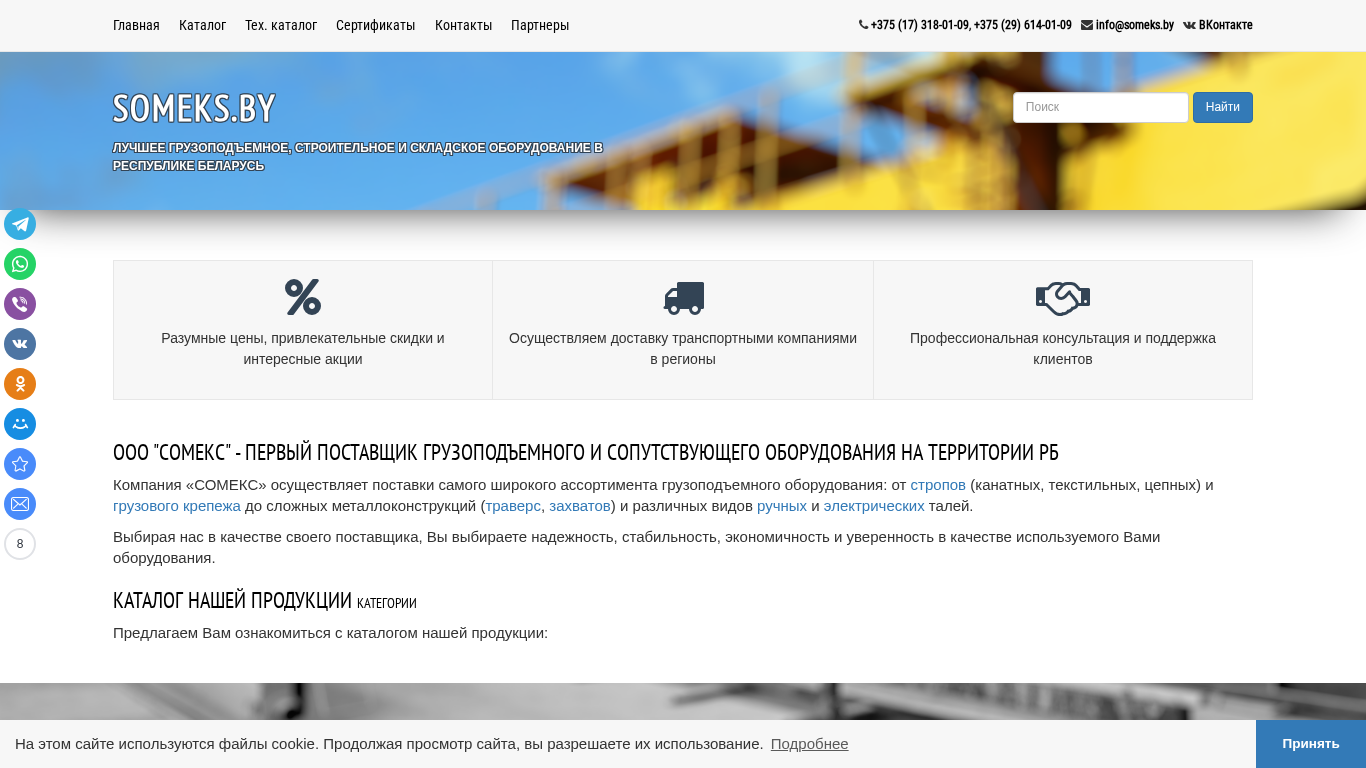Viewport: 1366px width, 768px height.
Task: Share via Odnoklassniki icon
Action: pyautogui.click(x=20, y=384)
